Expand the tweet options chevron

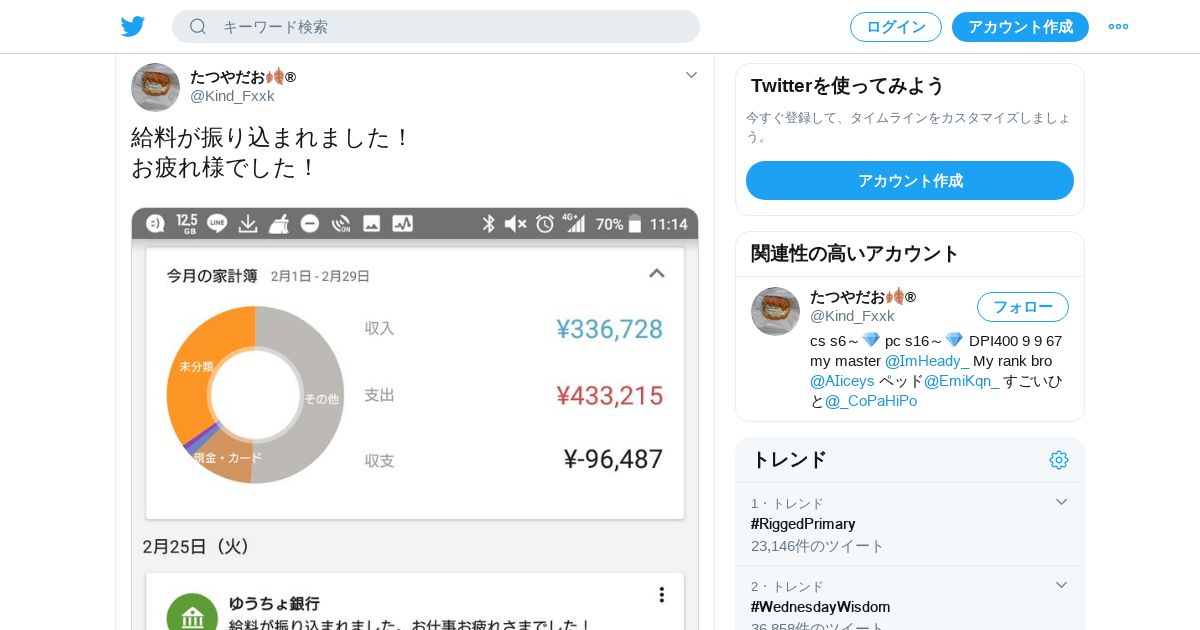(x=691, y=75)
